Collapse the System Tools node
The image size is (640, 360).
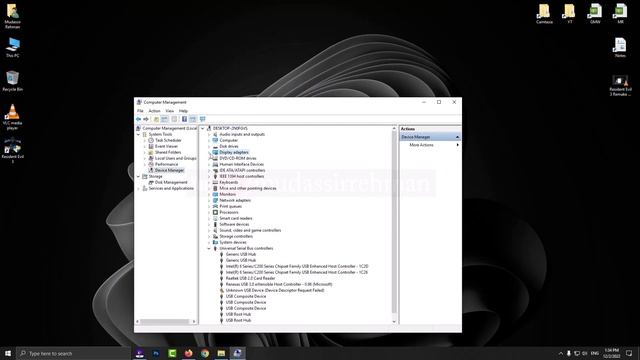[138, 134]
